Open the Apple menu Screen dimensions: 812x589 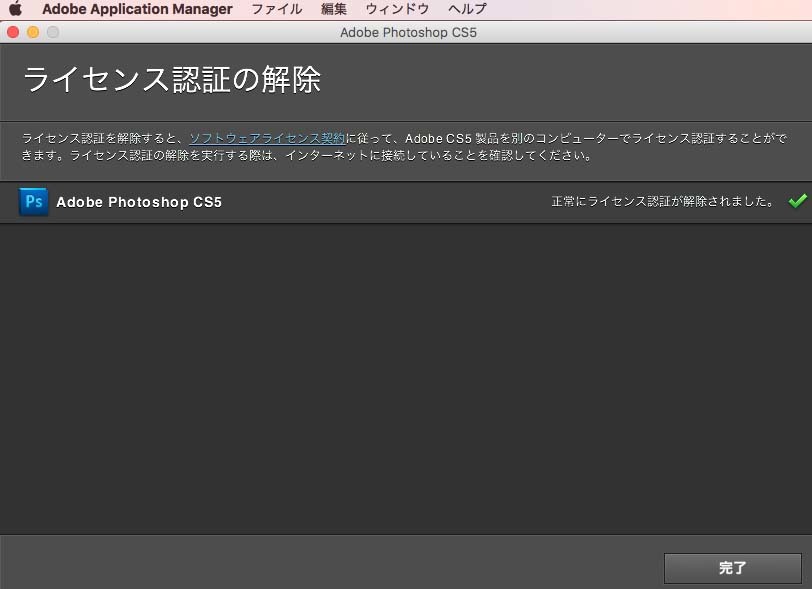16,9
